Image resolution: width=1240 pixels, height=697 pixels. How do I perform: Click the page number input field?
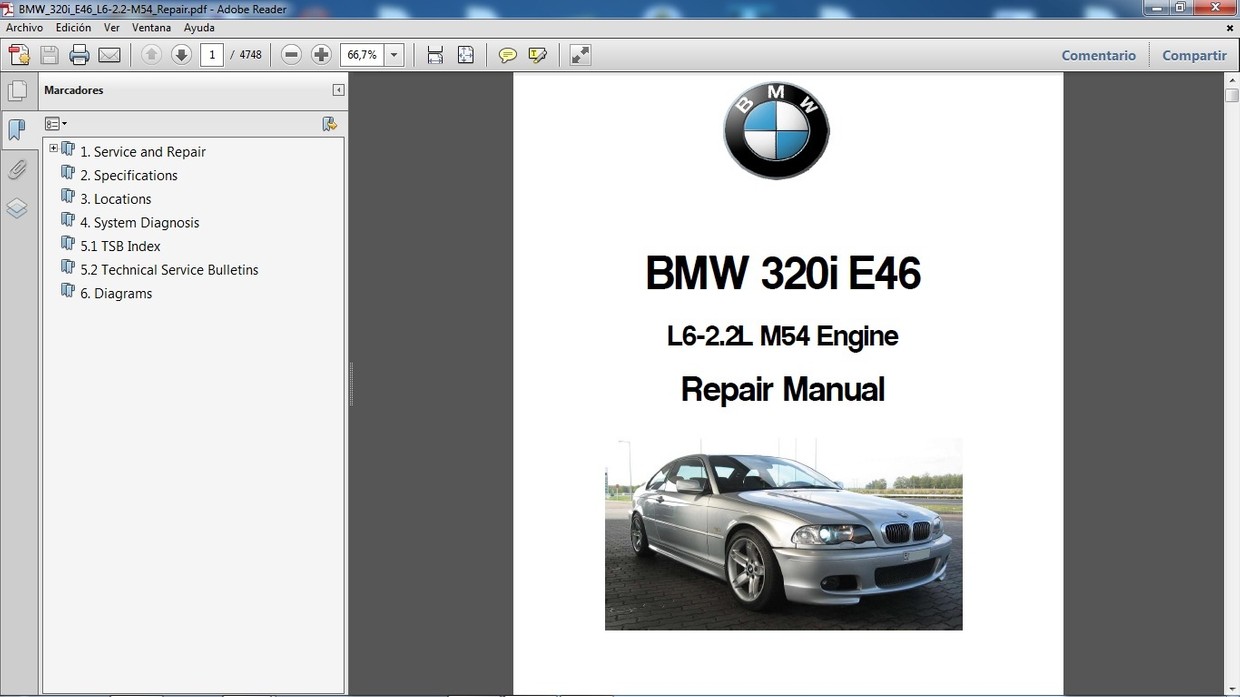211,55
